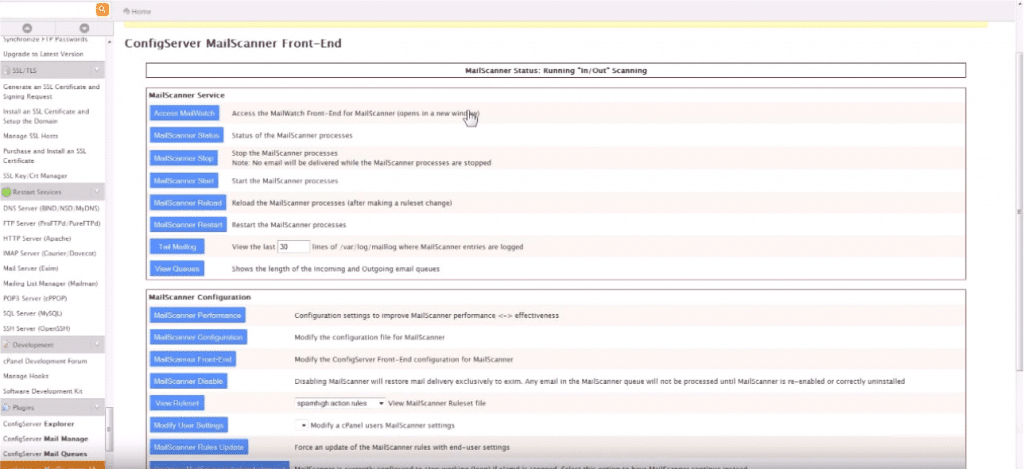Open Generate an SSL Certificate and Signing Request
Viewport: 1024px width, 469px height.
[x=52, y=91]
